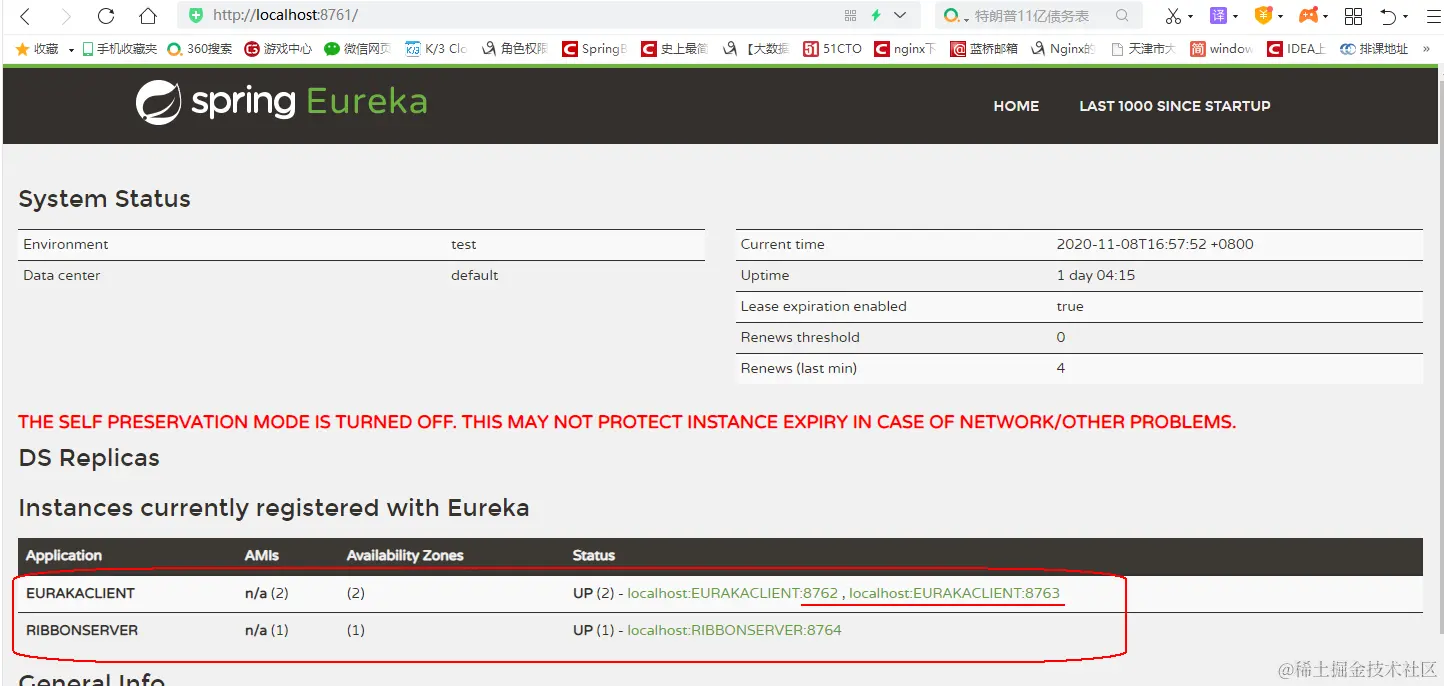This screenshot has width=1444, height=686.
Task: Click the green lightning speed mode icon
Action: click(876, 15)
